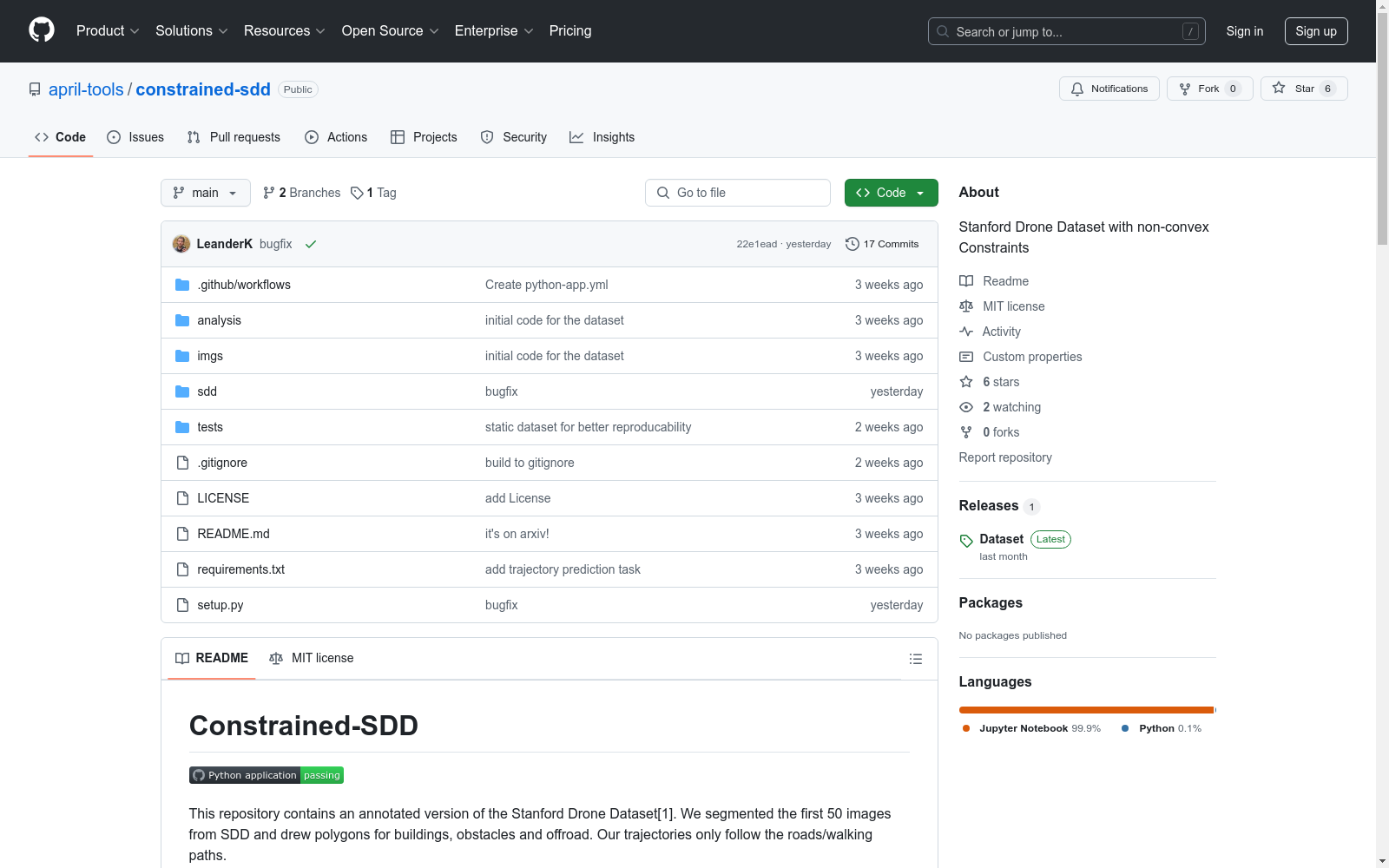Click the pulse icon beside Activity

click(966, 332)
